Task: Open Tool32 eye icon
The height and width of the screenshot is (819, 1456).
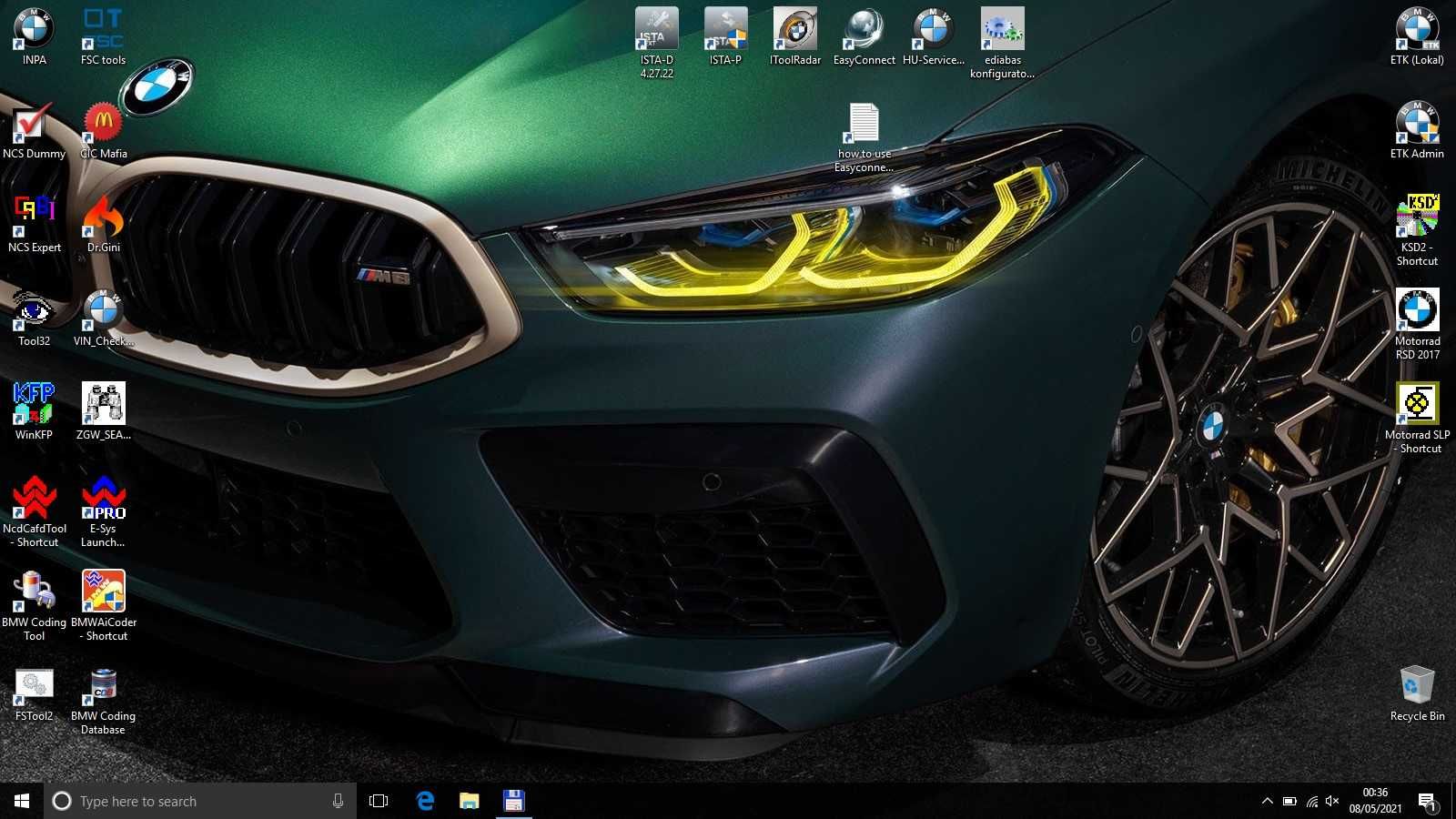Action: [34, 318]
